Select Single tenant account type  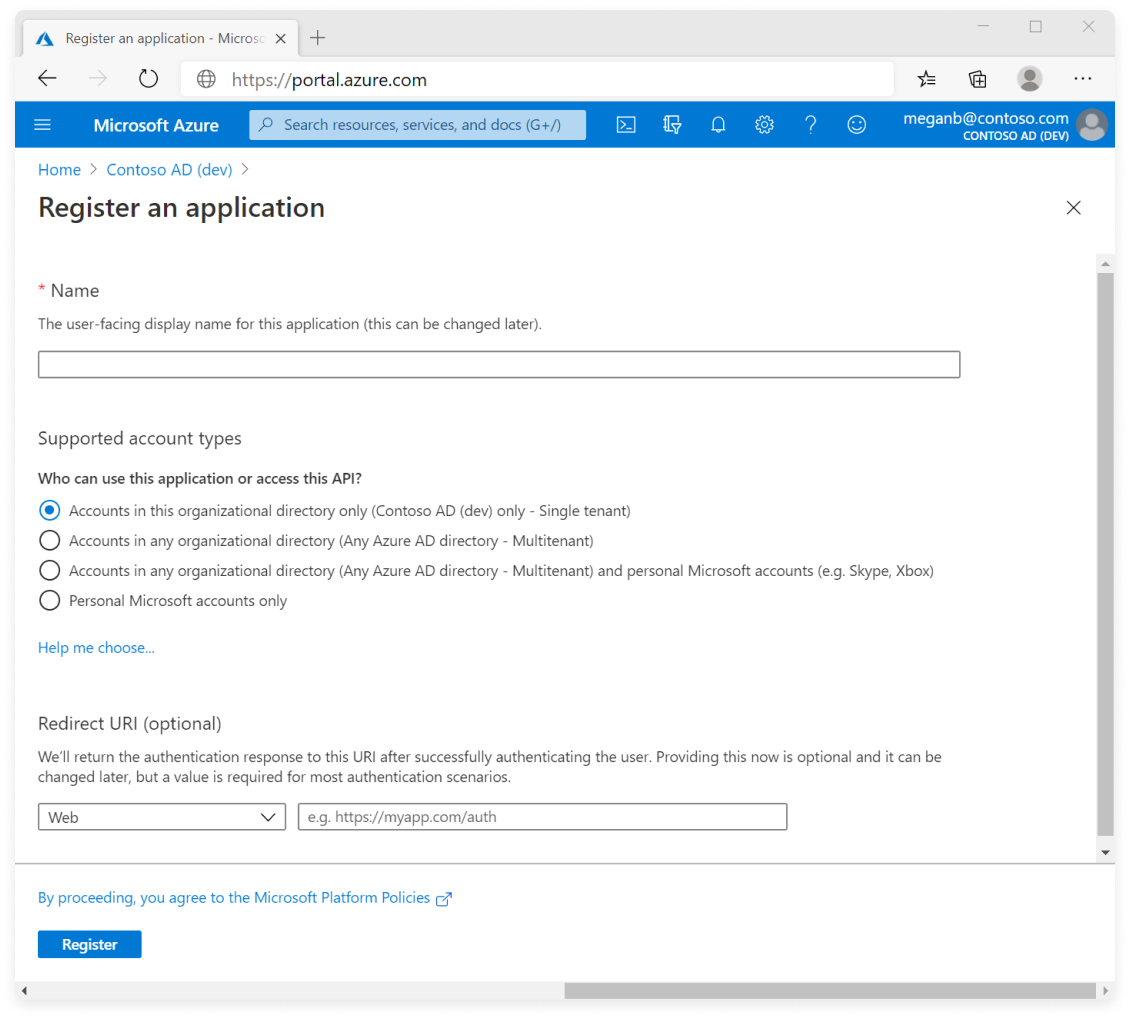[x=49, y=510]
